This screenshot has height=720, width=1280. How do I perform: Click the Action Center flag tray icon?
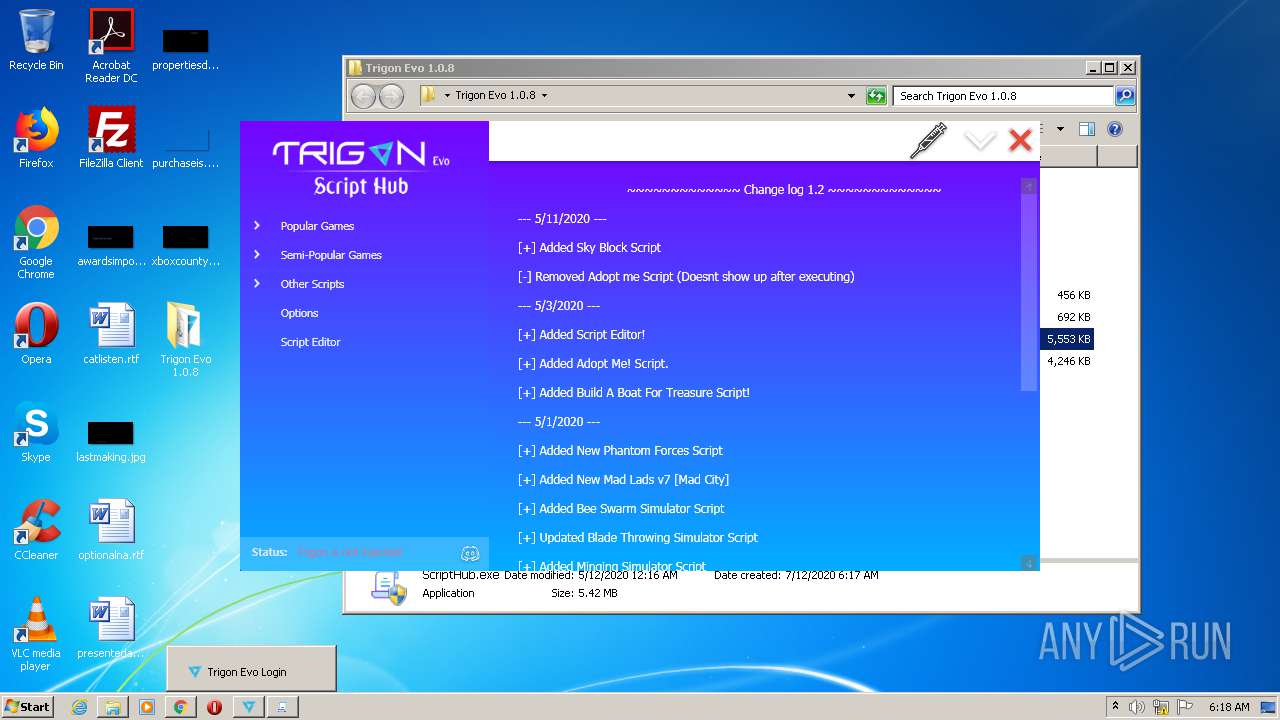pos(1184,707)
